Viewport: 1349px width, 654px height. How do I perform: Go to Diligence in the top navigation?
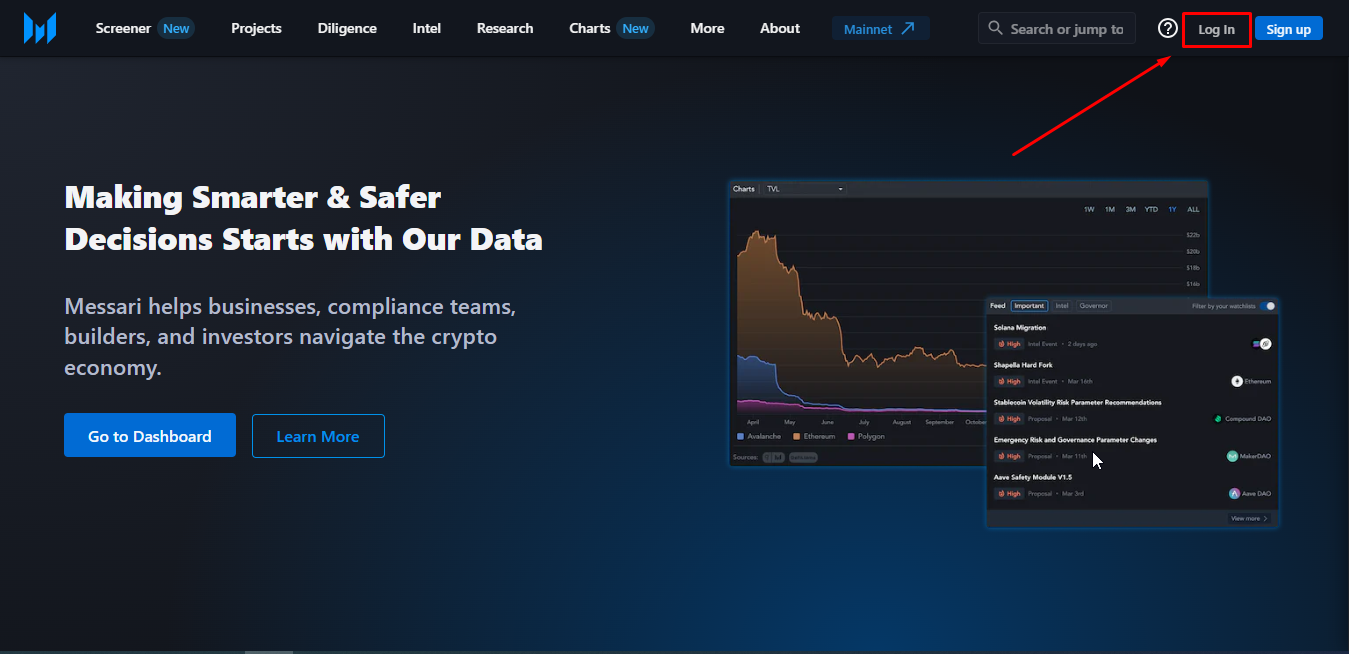pyautogui.click(x=347, y=28)
